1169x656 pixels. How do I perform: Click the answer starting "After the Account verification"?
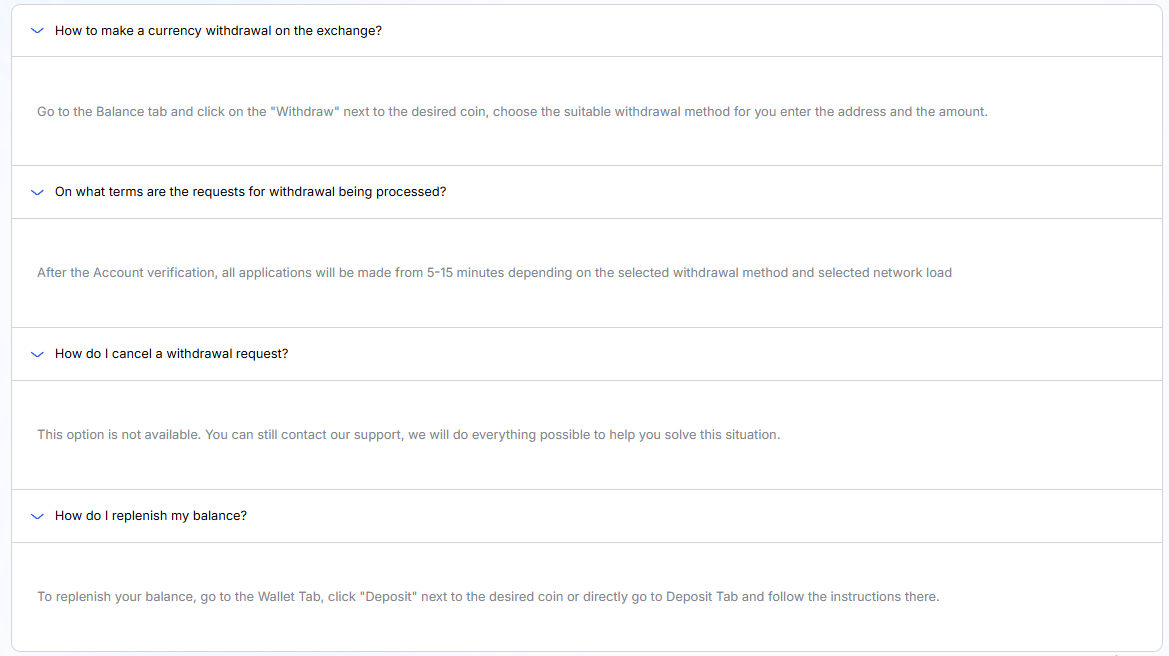pos(494,273)
